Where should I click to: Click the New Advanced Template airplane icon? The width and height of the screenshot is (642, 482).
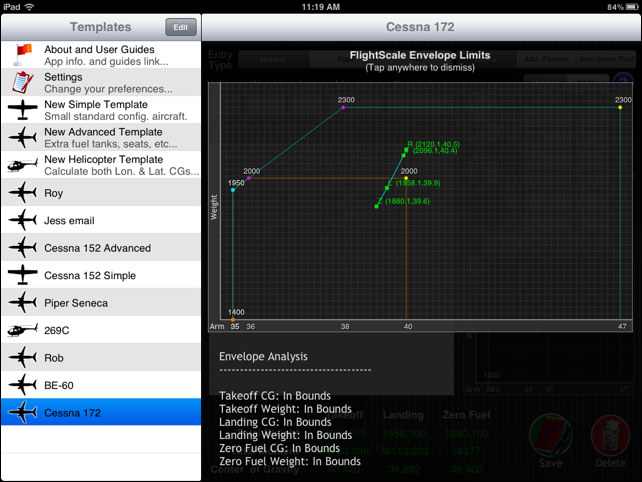click(21, 137)
